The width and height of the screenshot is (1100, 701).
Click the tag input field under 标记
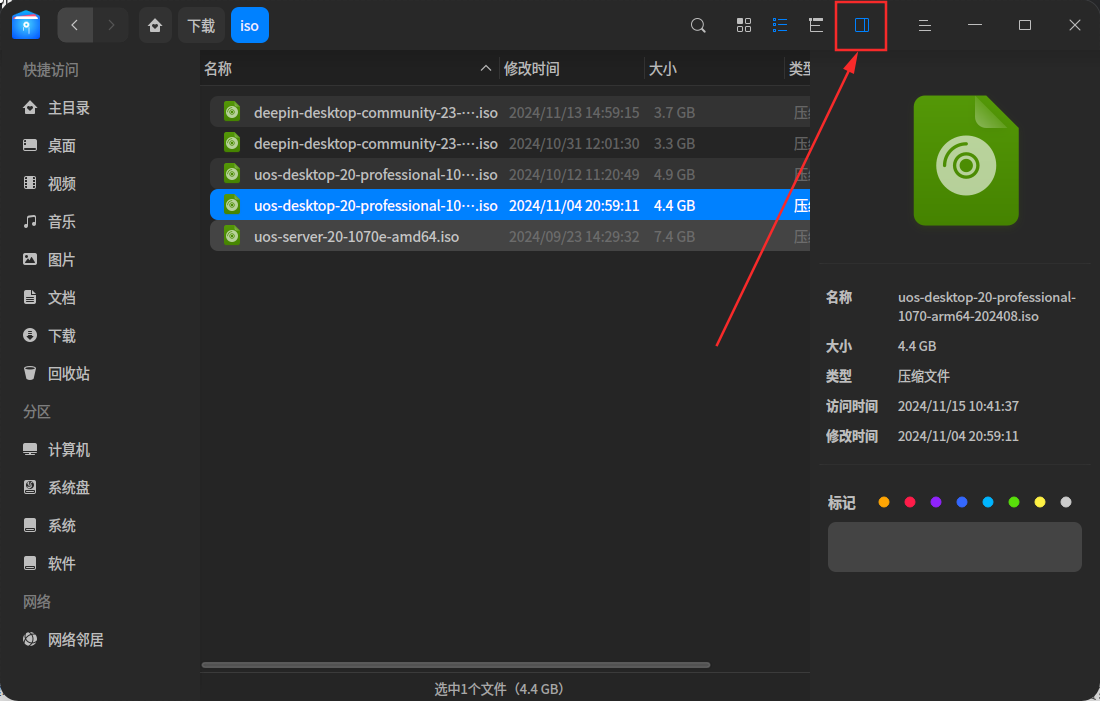coord(955,547)
